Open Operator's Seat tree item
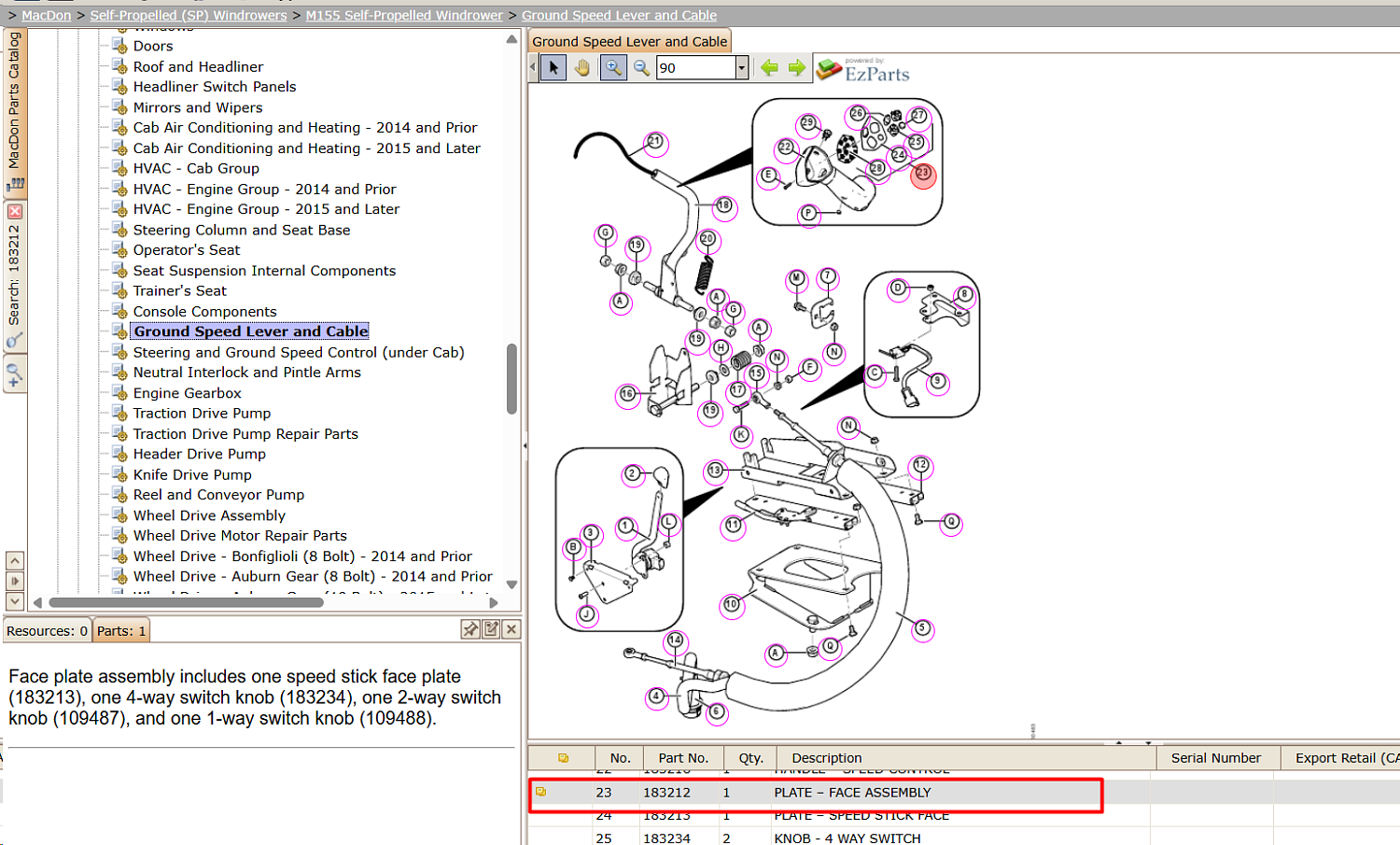This screenshot has width=1400, height=845. [187, 250]
